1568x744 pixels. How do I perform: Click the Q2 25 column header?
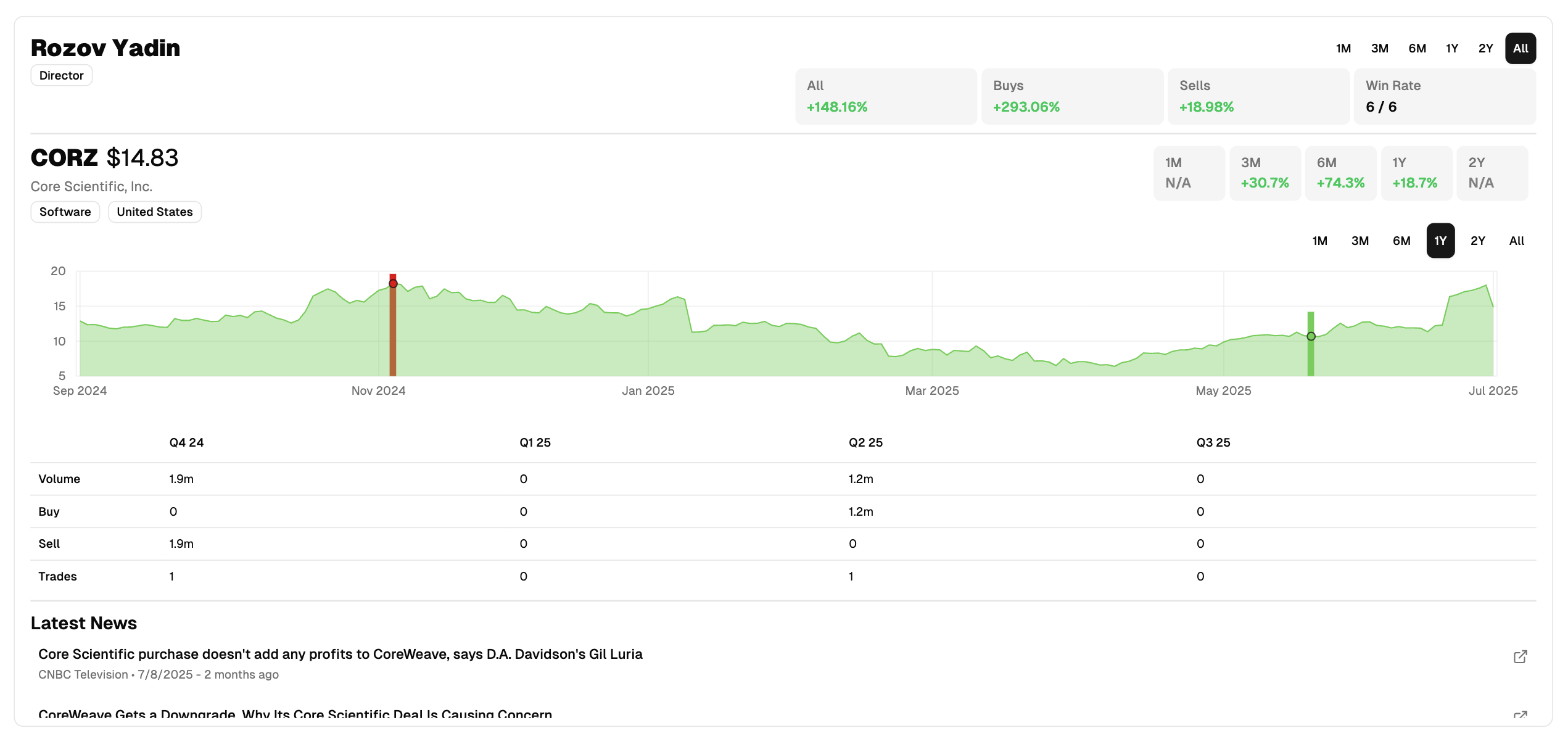click(x=865, y=442)
